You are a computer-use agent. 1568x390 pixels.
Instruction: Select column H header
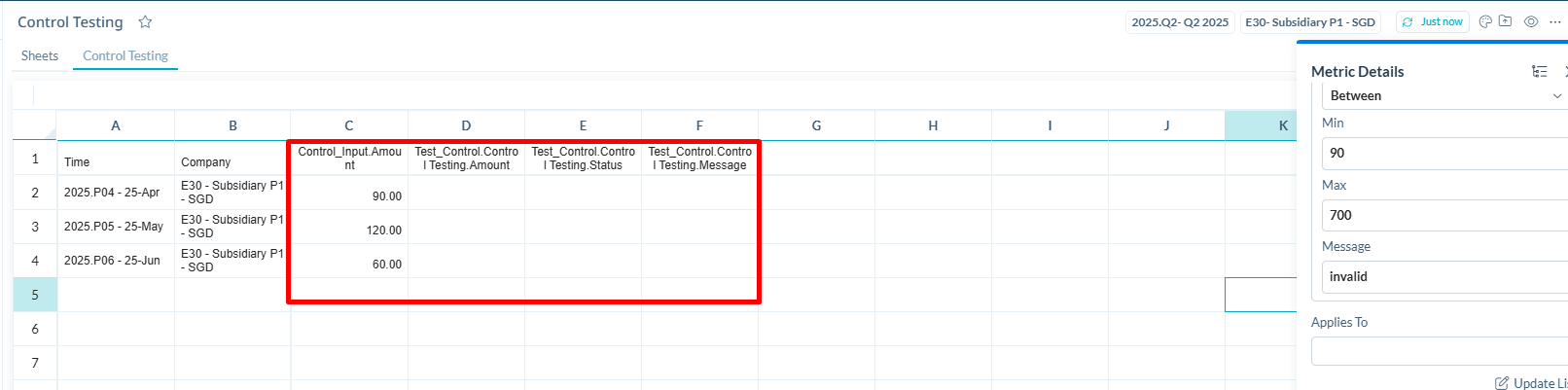[933, 125]
